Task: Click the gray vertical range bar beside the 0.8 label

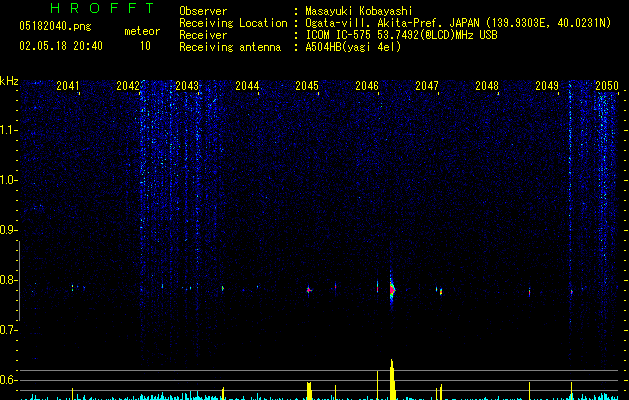Action: tap(19, 280)
